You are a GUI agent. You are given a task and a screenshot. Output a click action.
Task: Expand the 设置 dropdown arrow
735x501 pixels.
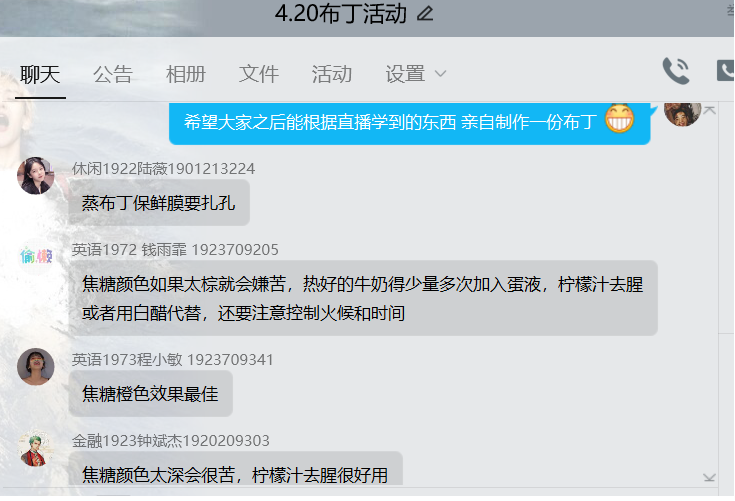(x=440, y=74)
